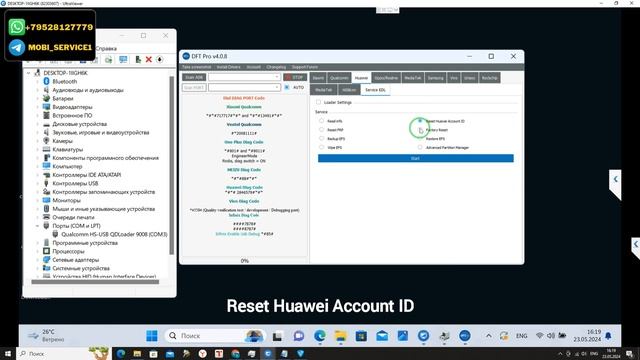The height and width of the screenshot is (360, 640).
Task: Enable the Loader Settings checkbox
Action: click(x=318, y=102)
